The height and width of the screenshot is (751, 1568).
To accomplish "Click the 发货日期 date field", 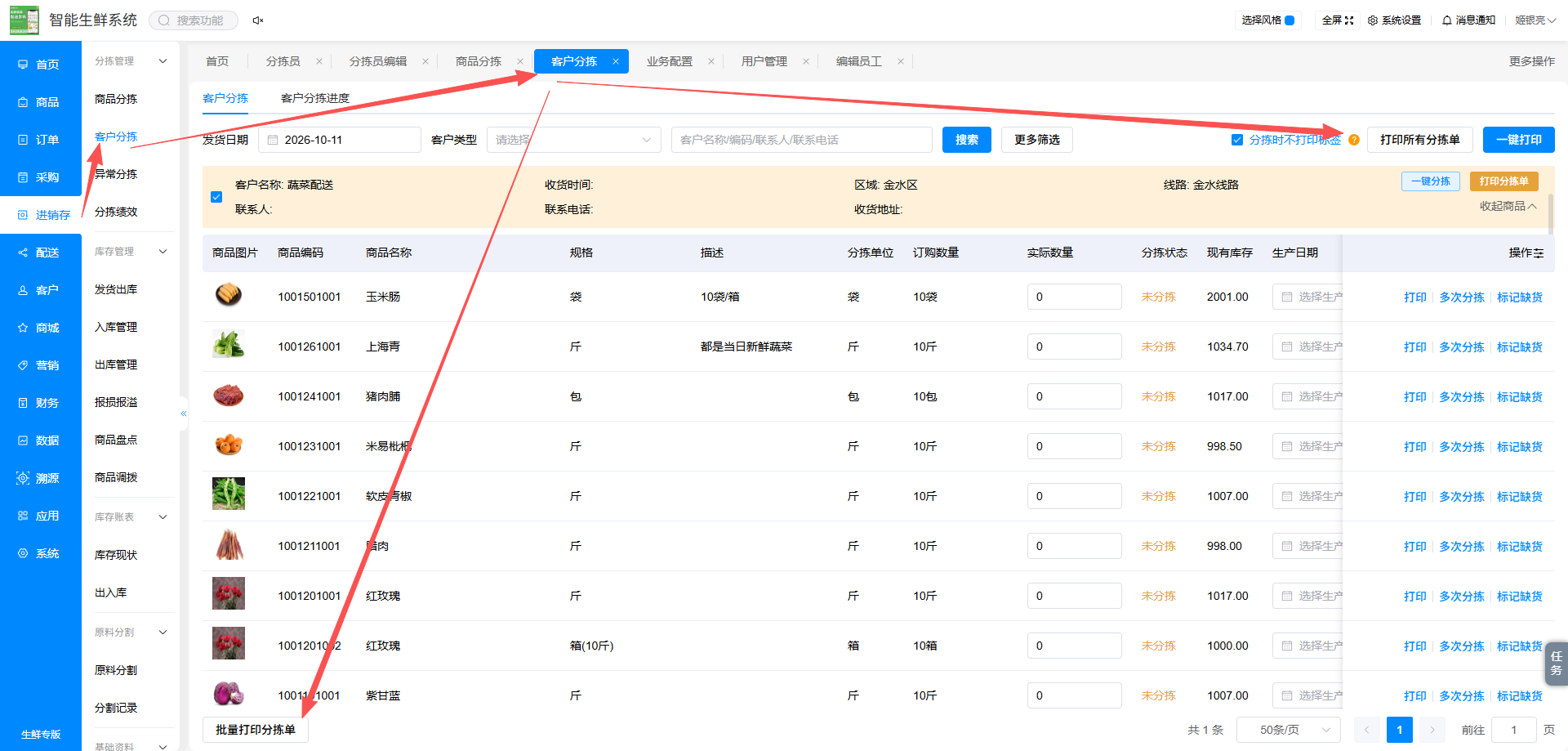I will pyautogui.click(x=340, y=140).
